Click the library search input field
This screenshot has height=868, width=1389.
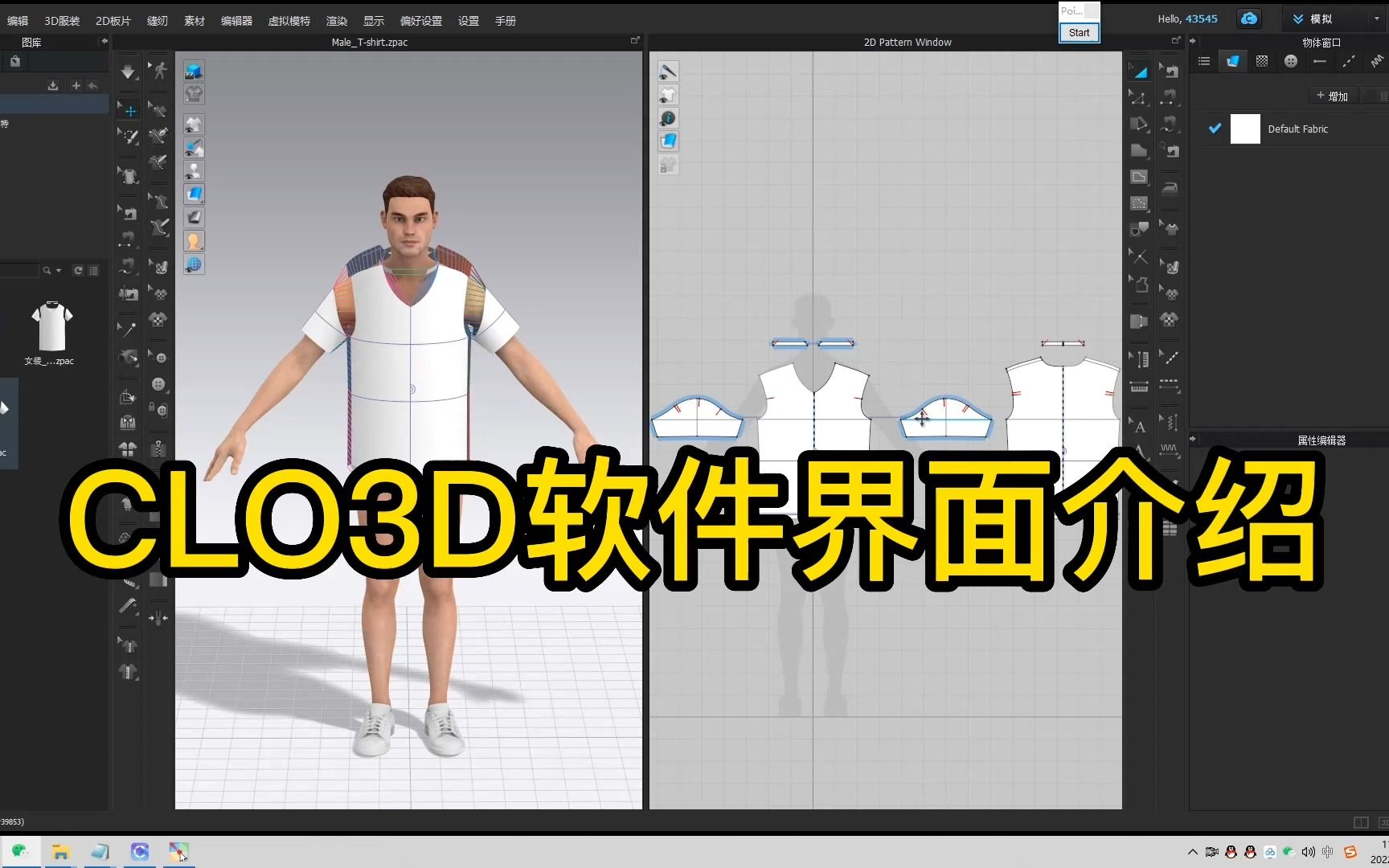point(19,271)
